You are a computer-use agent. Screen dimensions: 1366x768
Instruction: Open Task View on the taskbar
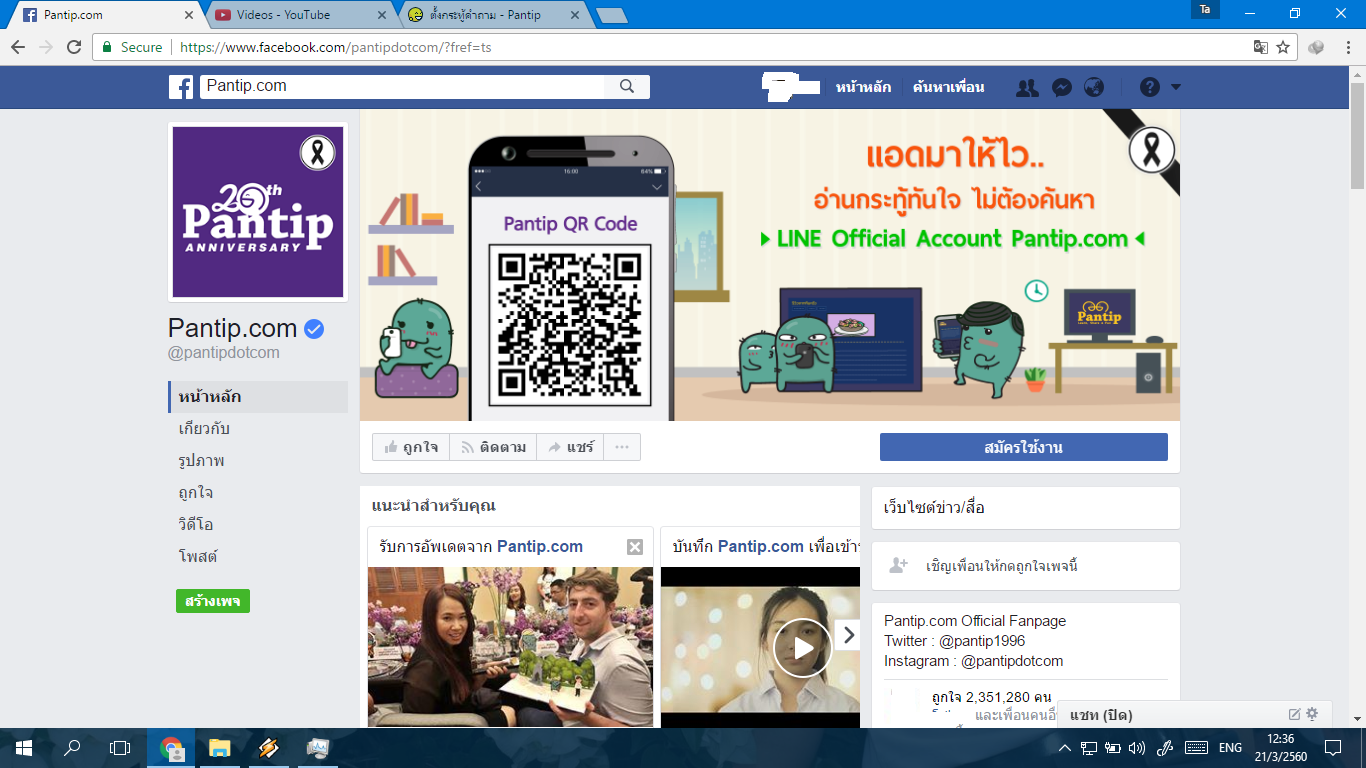120,747
